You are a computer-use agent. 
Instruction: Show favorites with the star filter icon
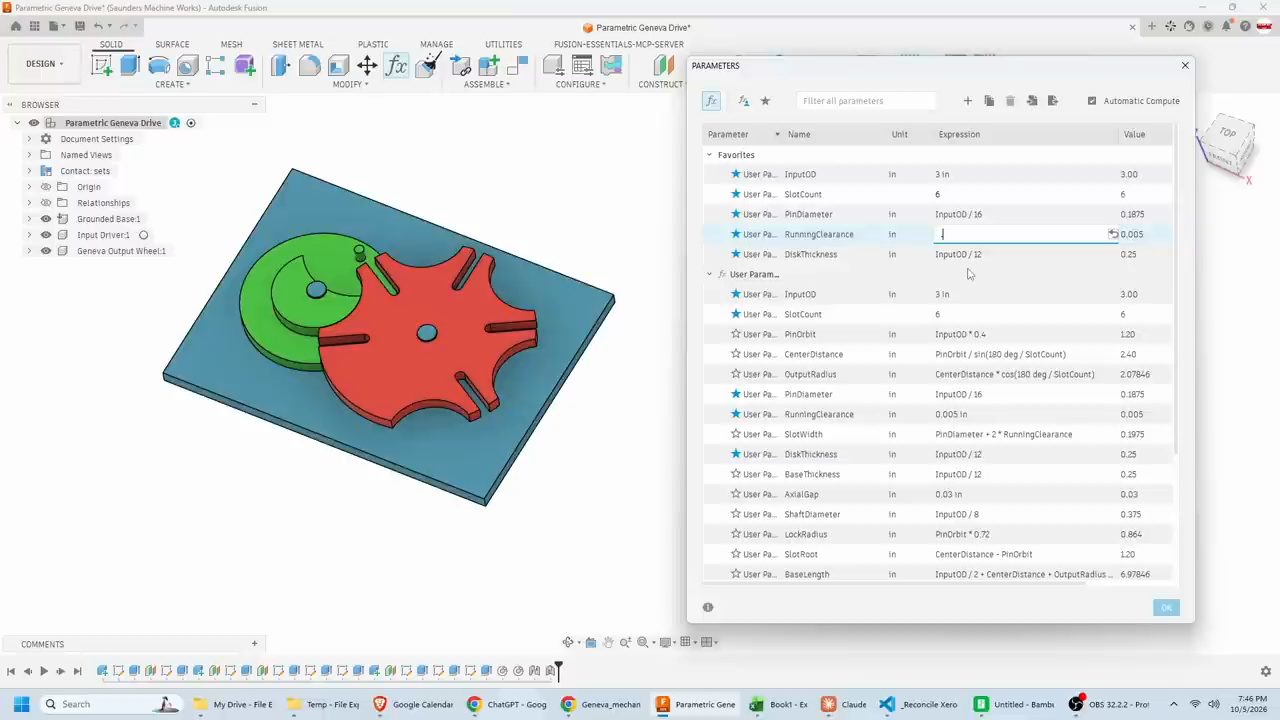pos(766,101)
